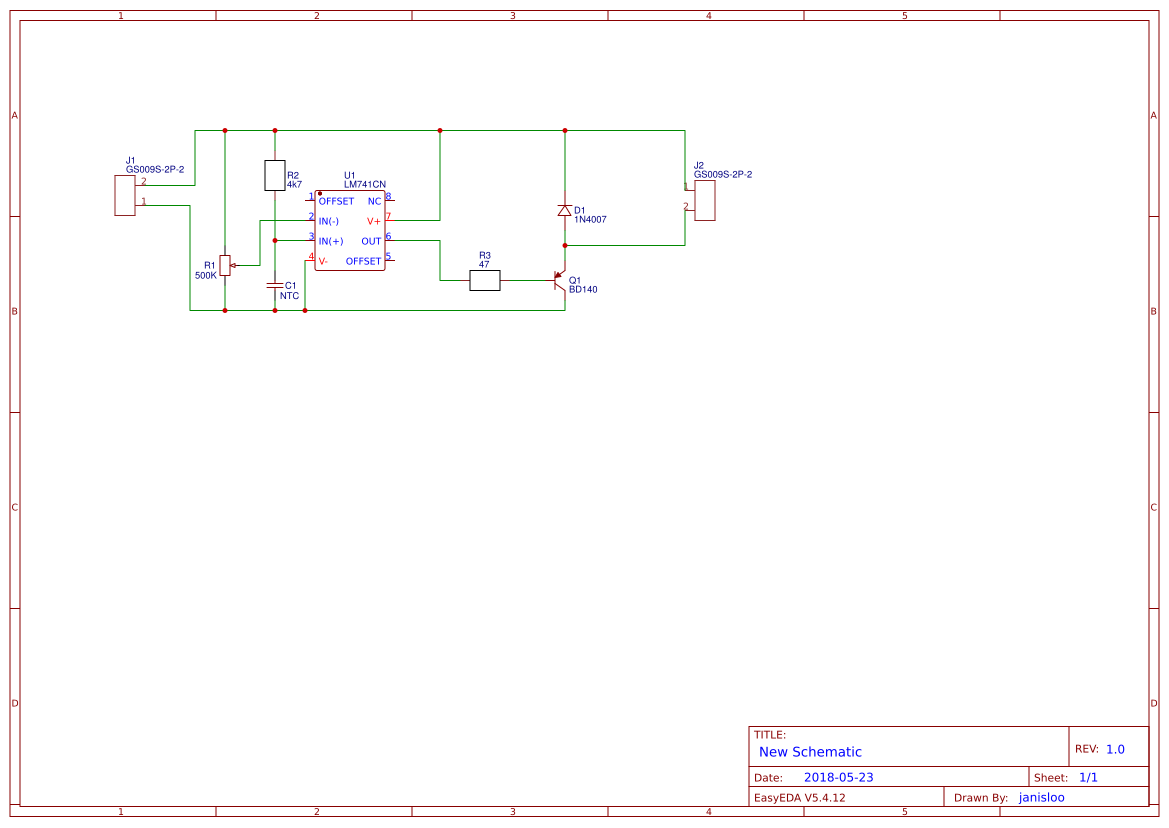Click the date 2018-05-23 field

pyautogui.click(x=840, y=776)
